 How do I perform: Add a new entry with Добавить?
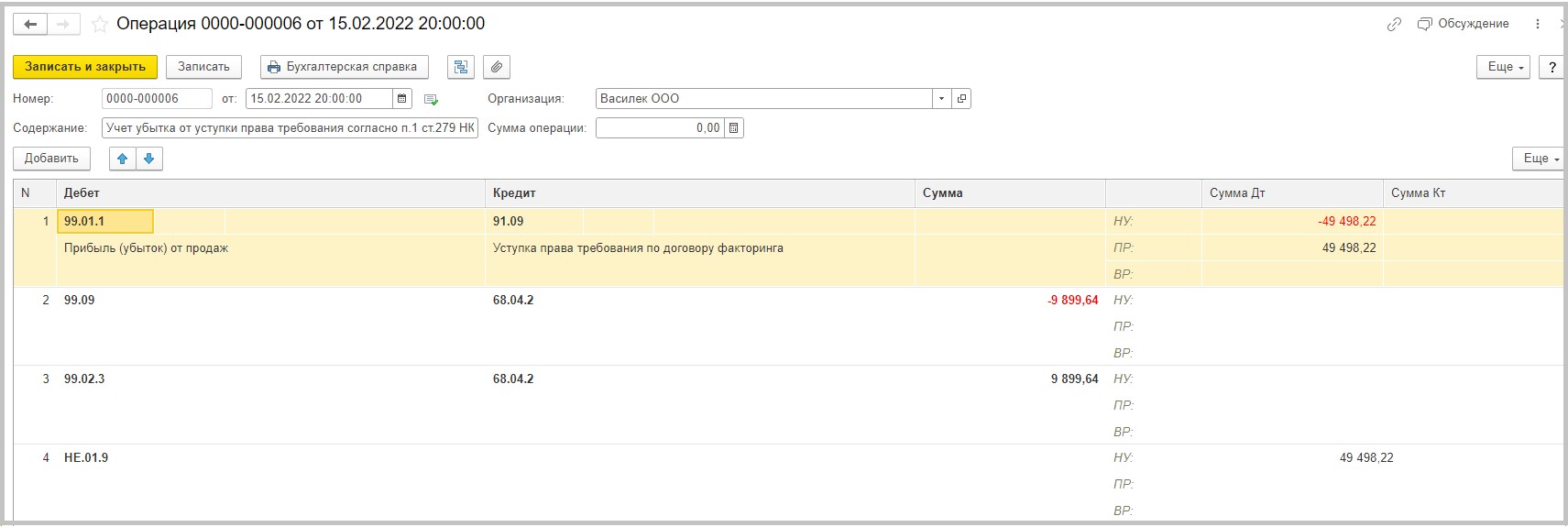[x=51, y=159]
